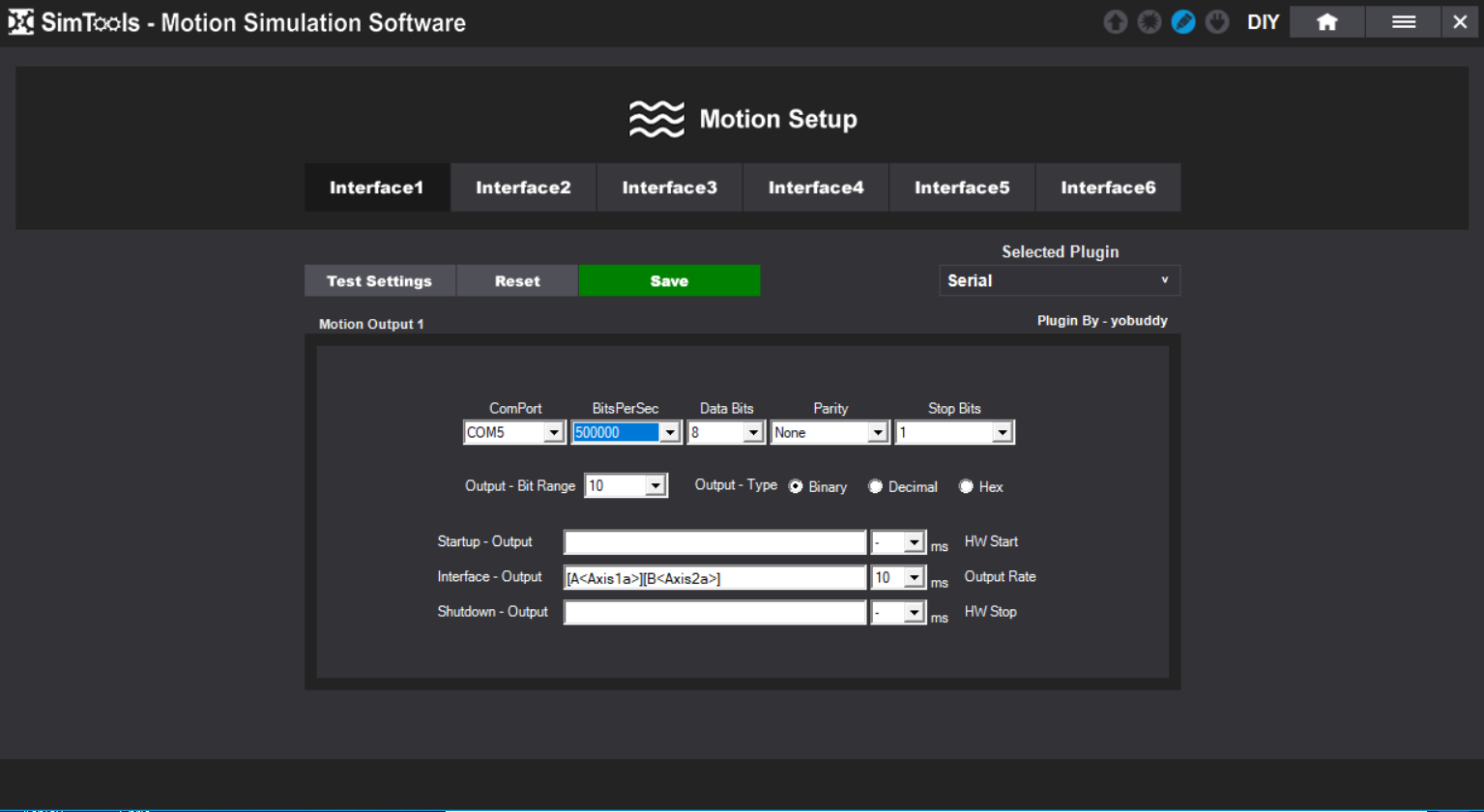
Task: Expand the Output - Bit Range dropdown
Action: coord(655,486)
